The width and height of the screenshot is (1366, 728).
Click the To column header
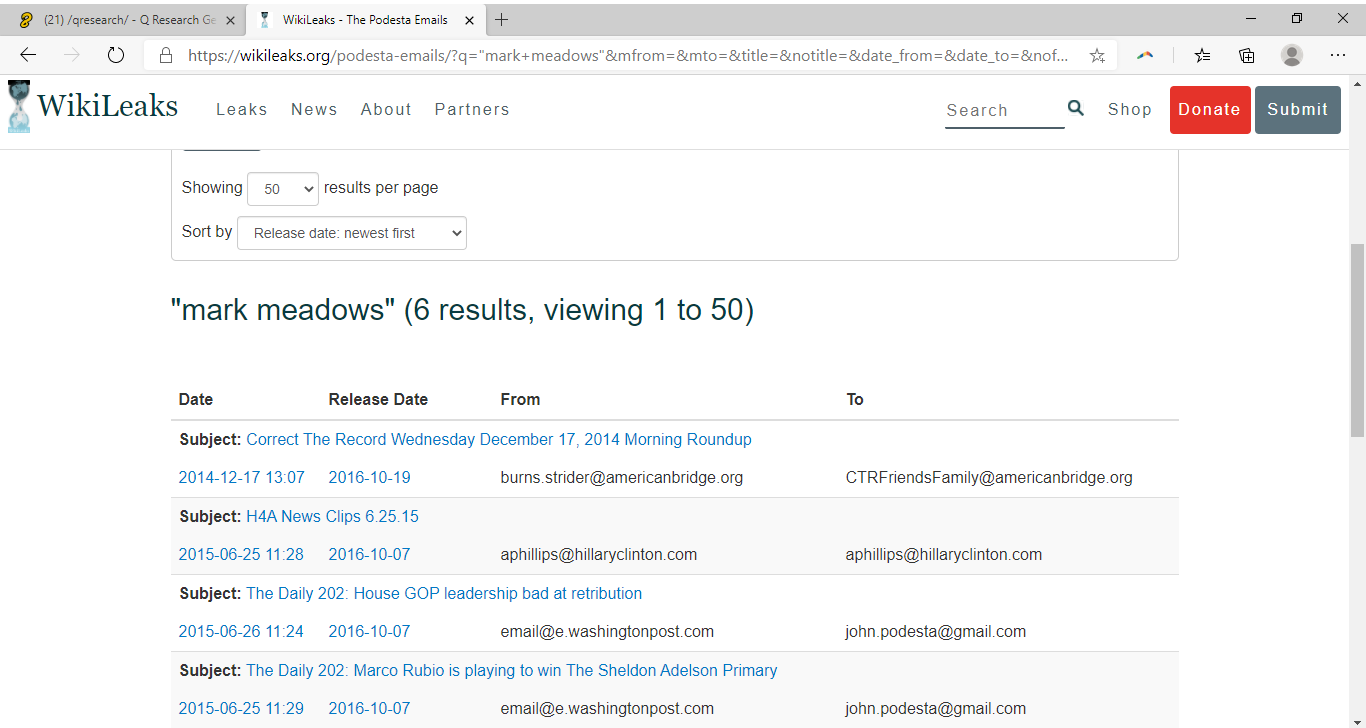tap(855, 400)
